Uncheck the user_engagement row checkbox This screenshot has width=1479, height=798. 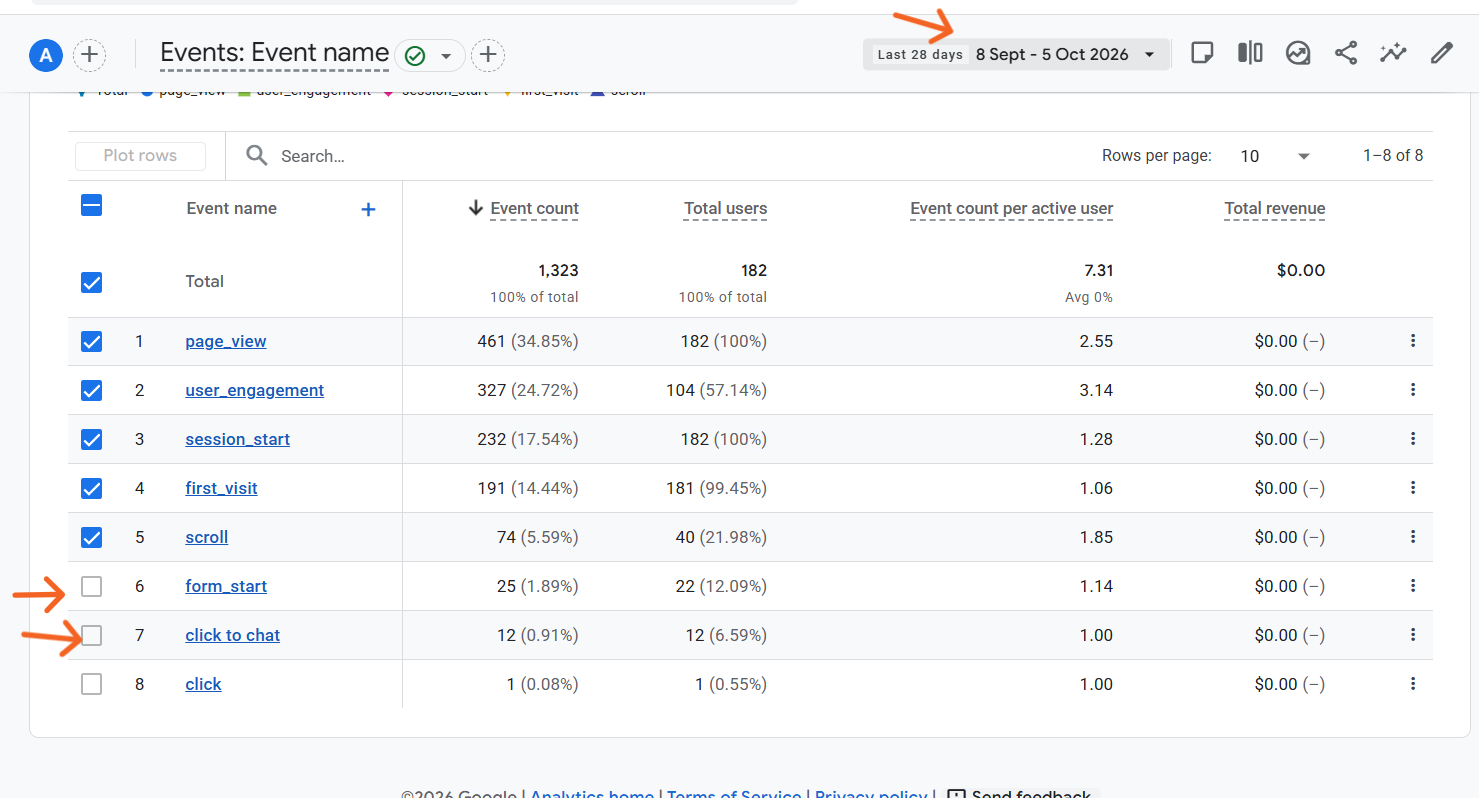(91, 391)
